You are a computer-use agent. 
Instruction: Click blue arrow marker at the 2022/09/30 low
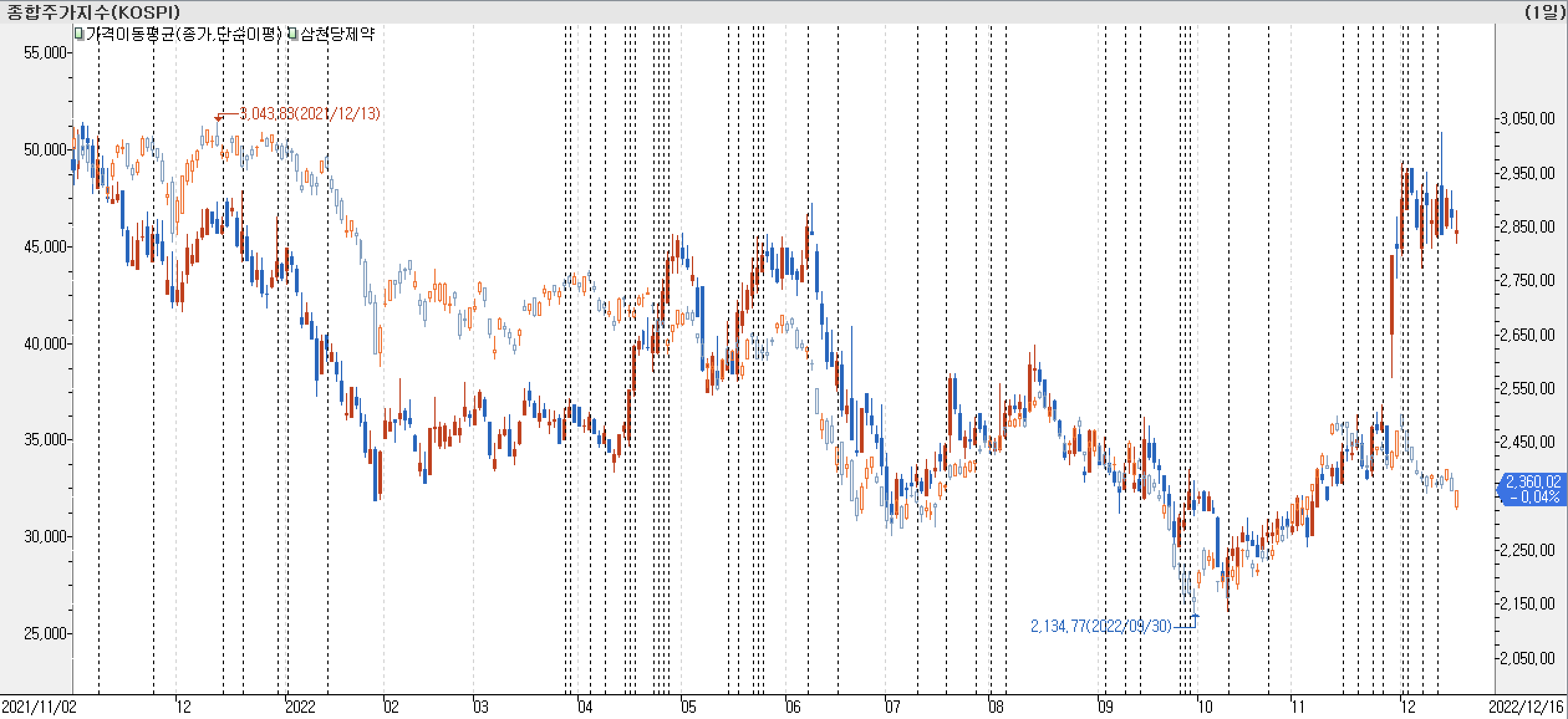[1195, 616]
